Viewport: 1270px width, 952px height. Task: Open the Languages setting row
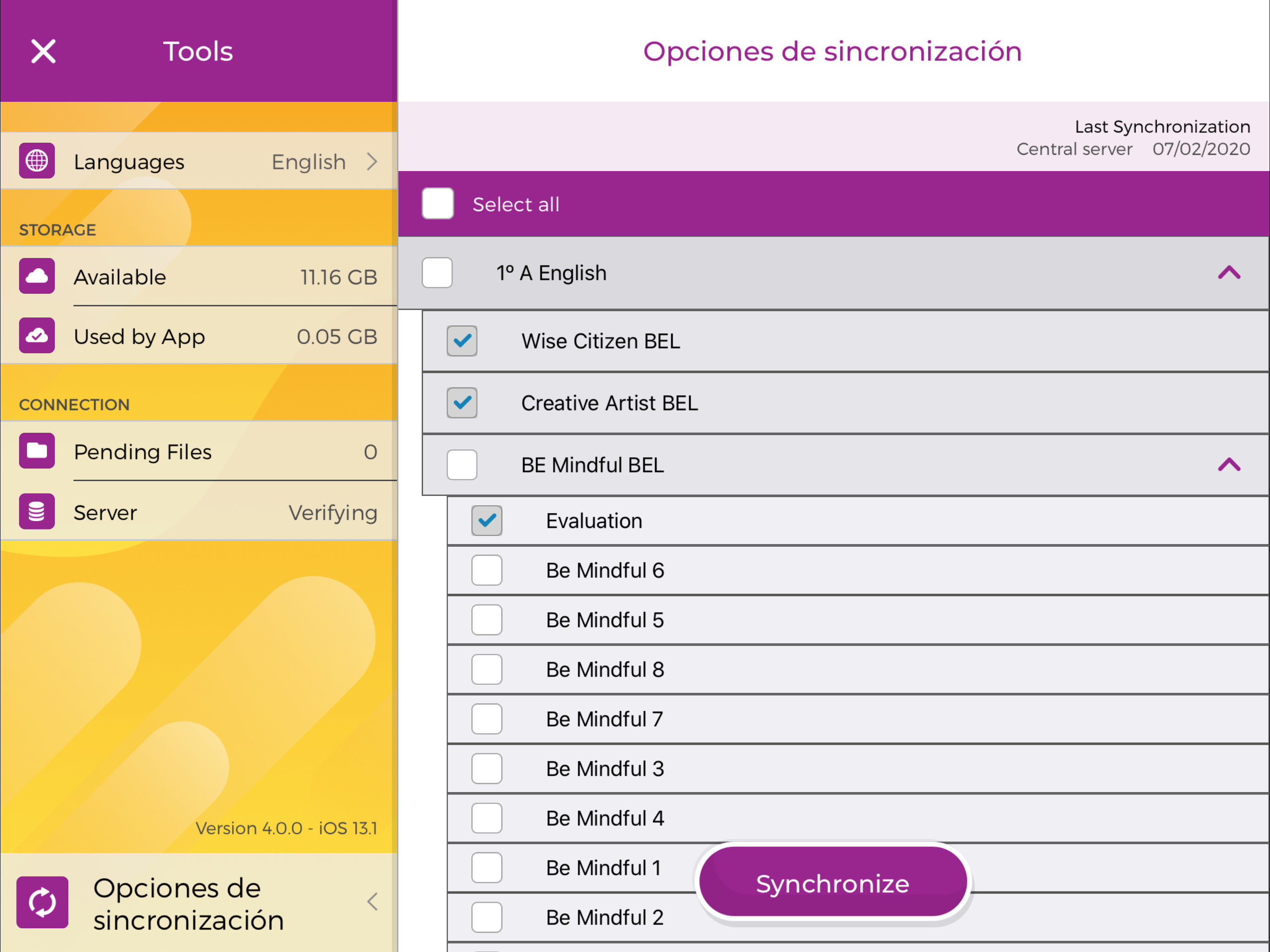(198, 161)
